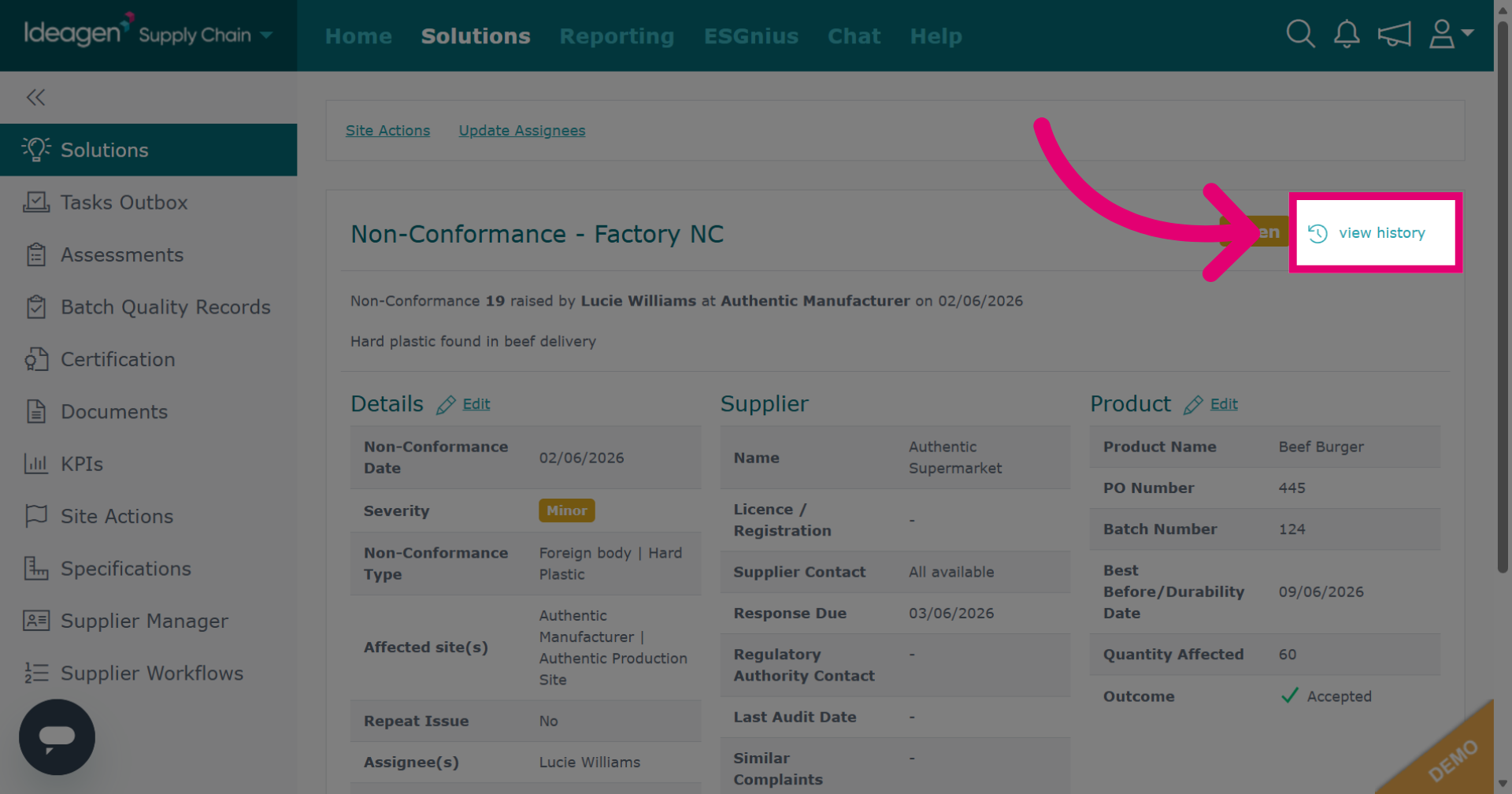Image resolution: width=1512 pixels, height=794 pixels.
Task: Follow the Site Actions link
Action: [387, 131]
